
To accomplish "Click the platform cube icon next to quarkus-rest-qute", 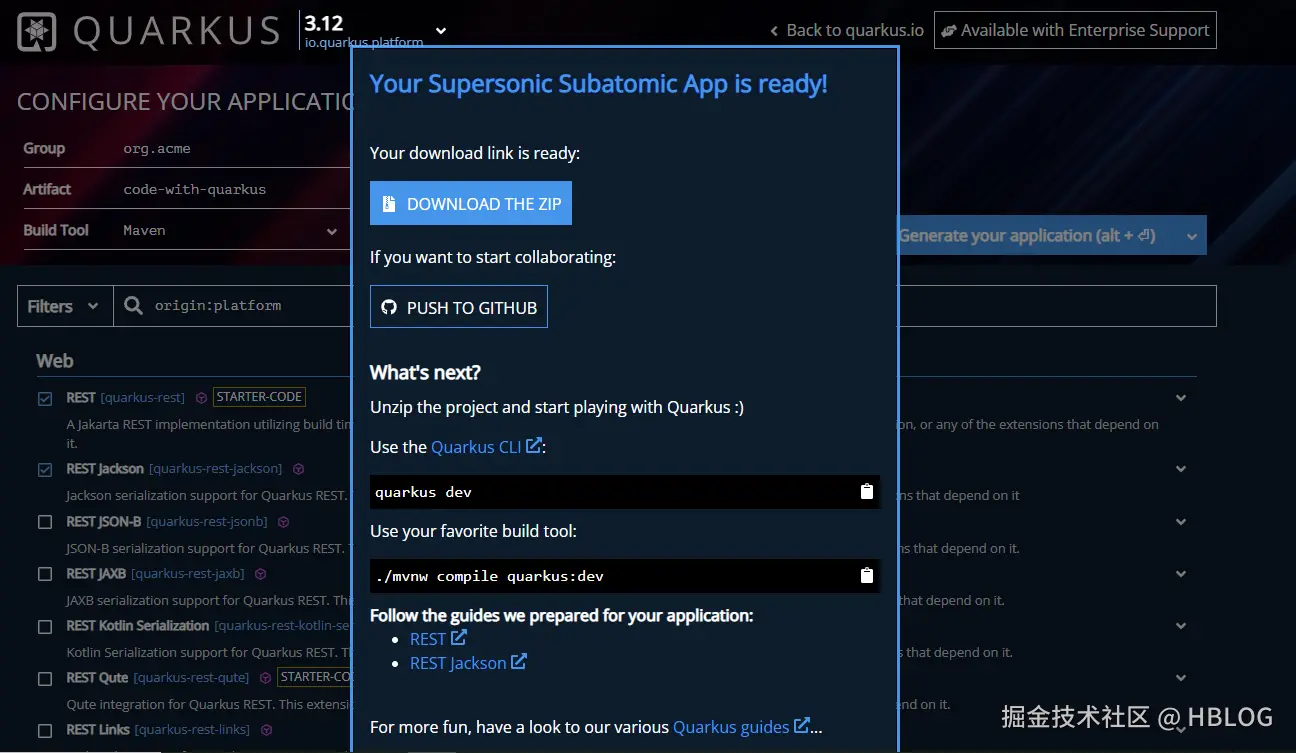I will click(x=265, y=678).
